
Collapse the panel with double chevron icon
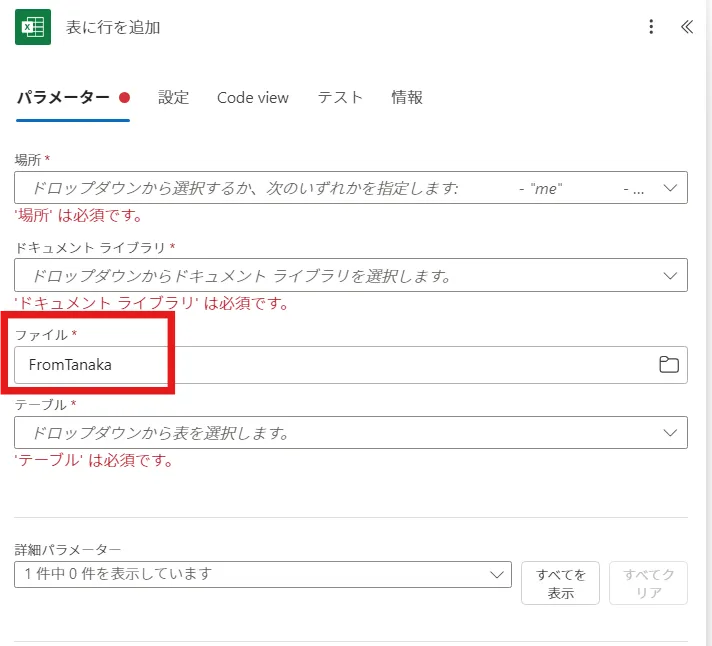click(686, 27)
